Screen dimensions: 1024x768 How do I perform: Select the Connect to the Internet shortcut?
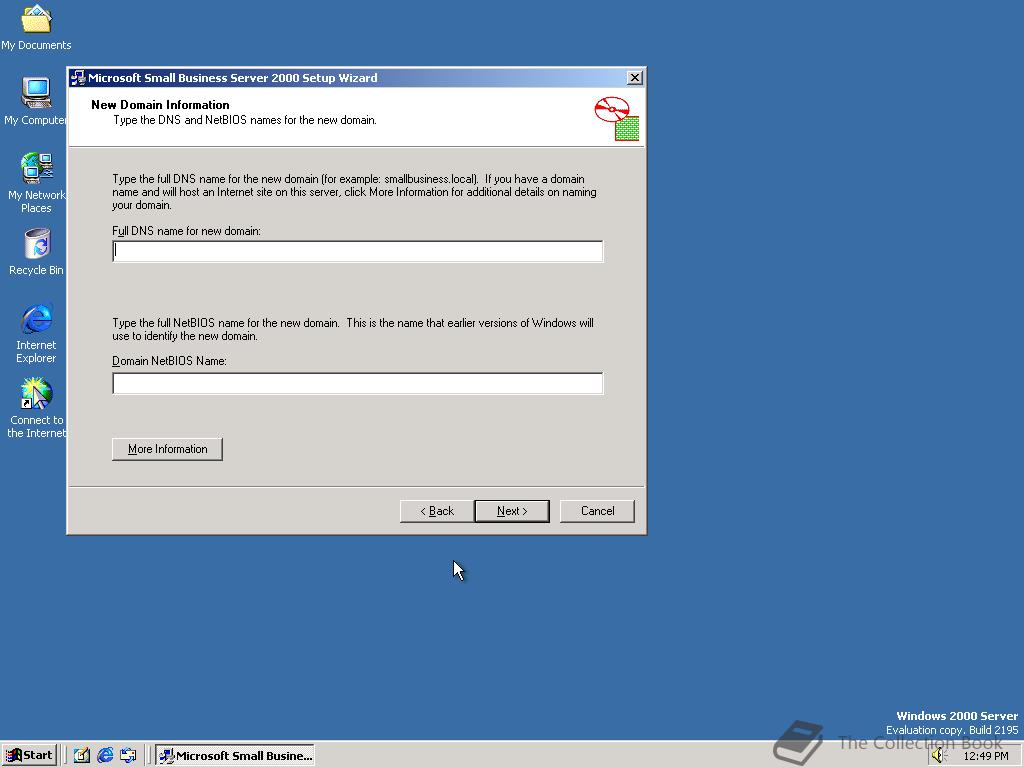coord(36,408)
